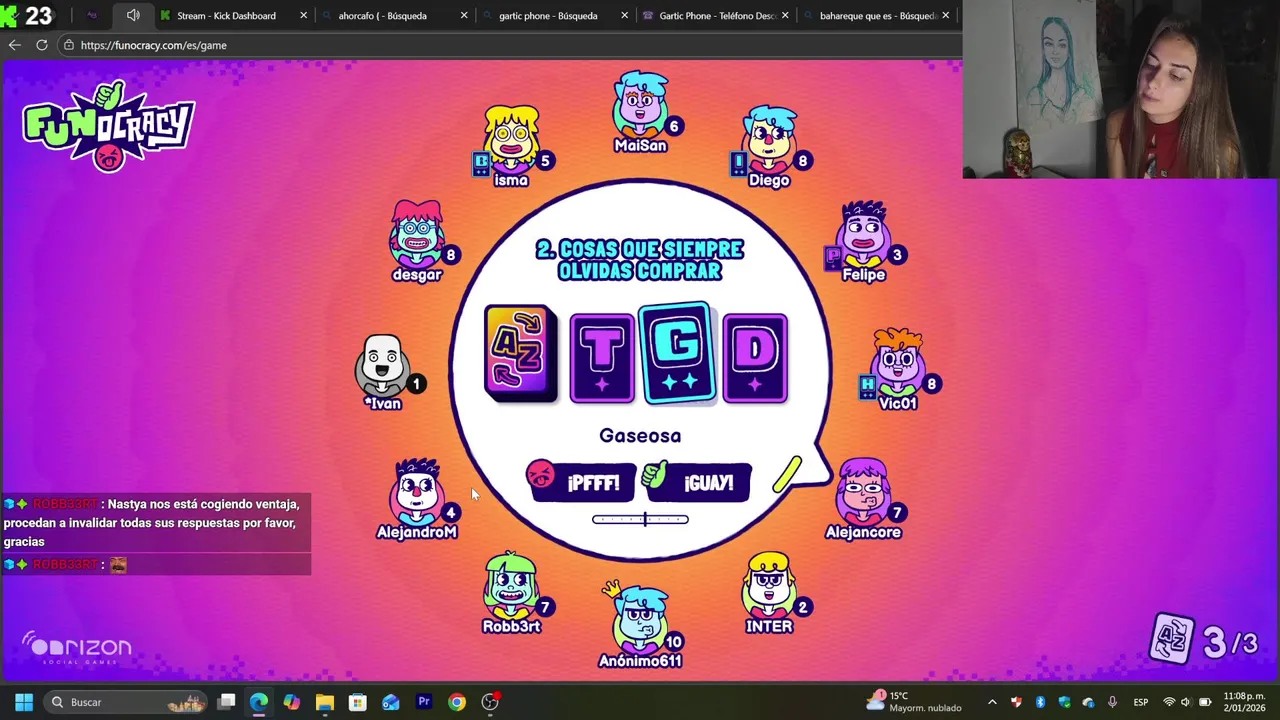The height and width of the screenshot is (720, 1280).
Task: Open Microsoft Edge from the taskbar
Action: (x=259, y=702)
